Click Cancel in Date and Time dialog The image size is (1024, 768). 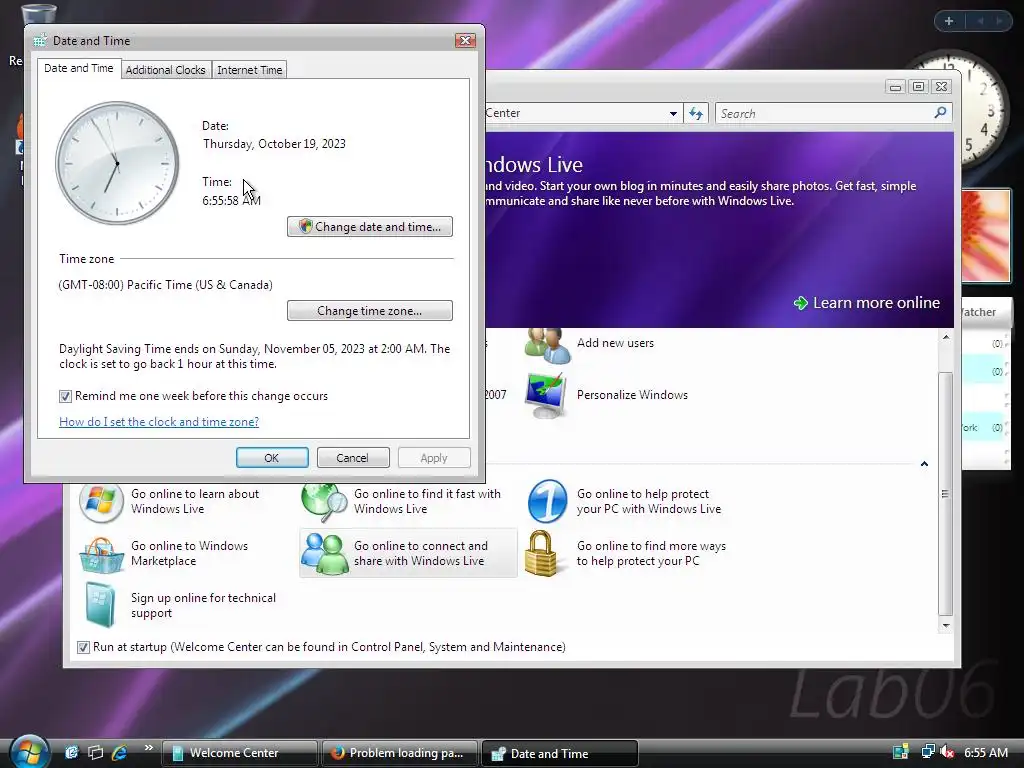click(353, 458)
